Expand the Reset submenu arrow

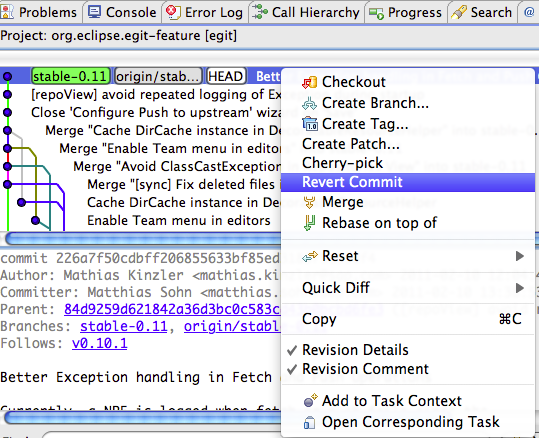coord(519,256)
